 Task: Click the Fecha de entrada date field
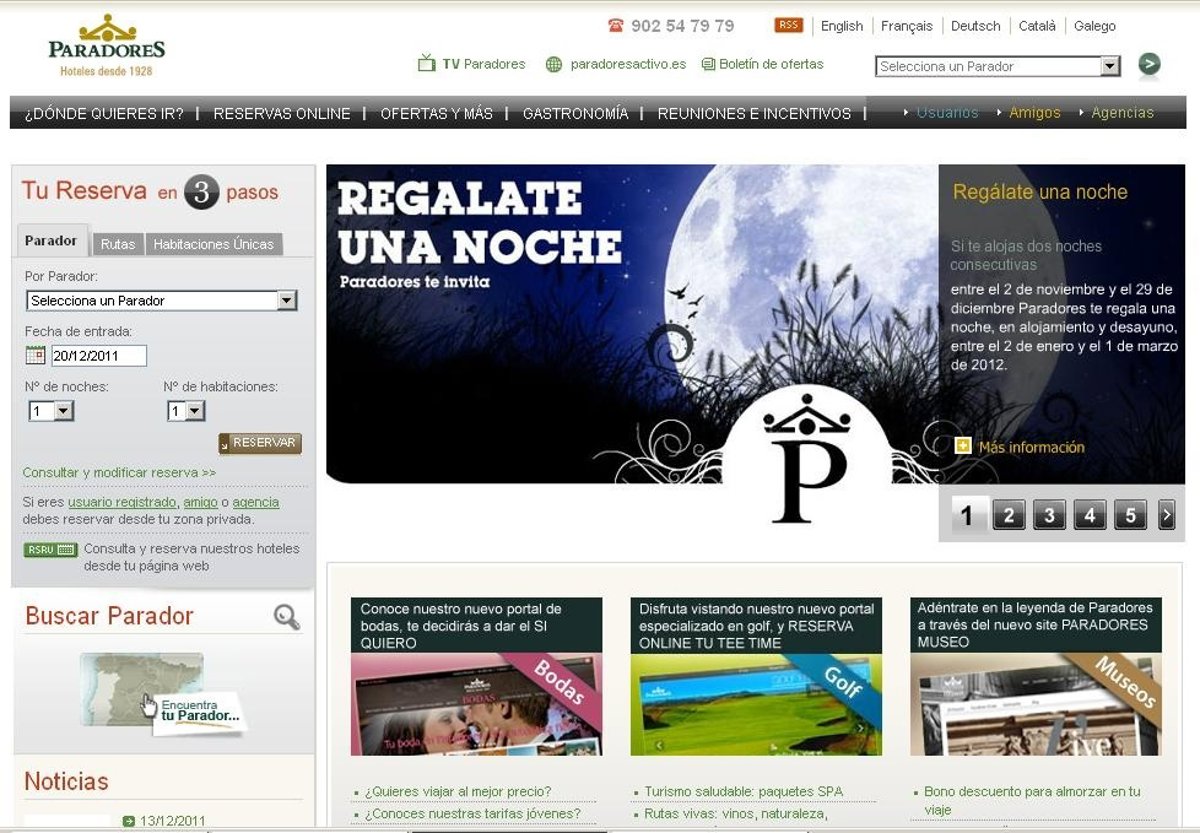[99, 356]
